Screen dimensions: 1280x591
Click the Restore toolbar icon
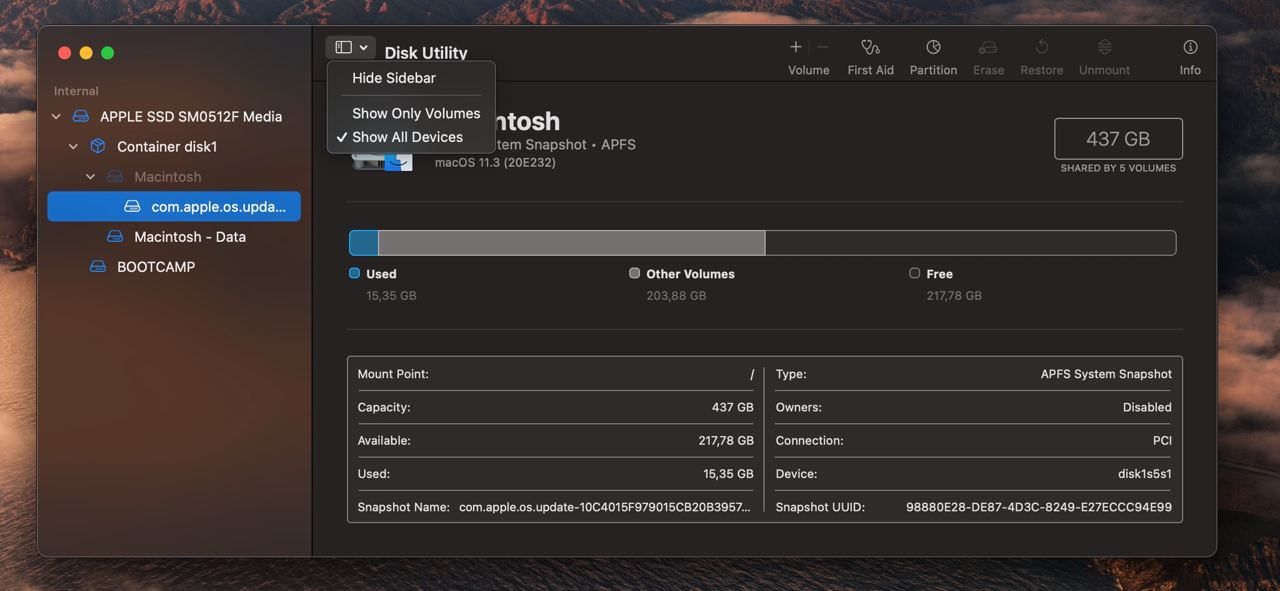(1041, 47)
